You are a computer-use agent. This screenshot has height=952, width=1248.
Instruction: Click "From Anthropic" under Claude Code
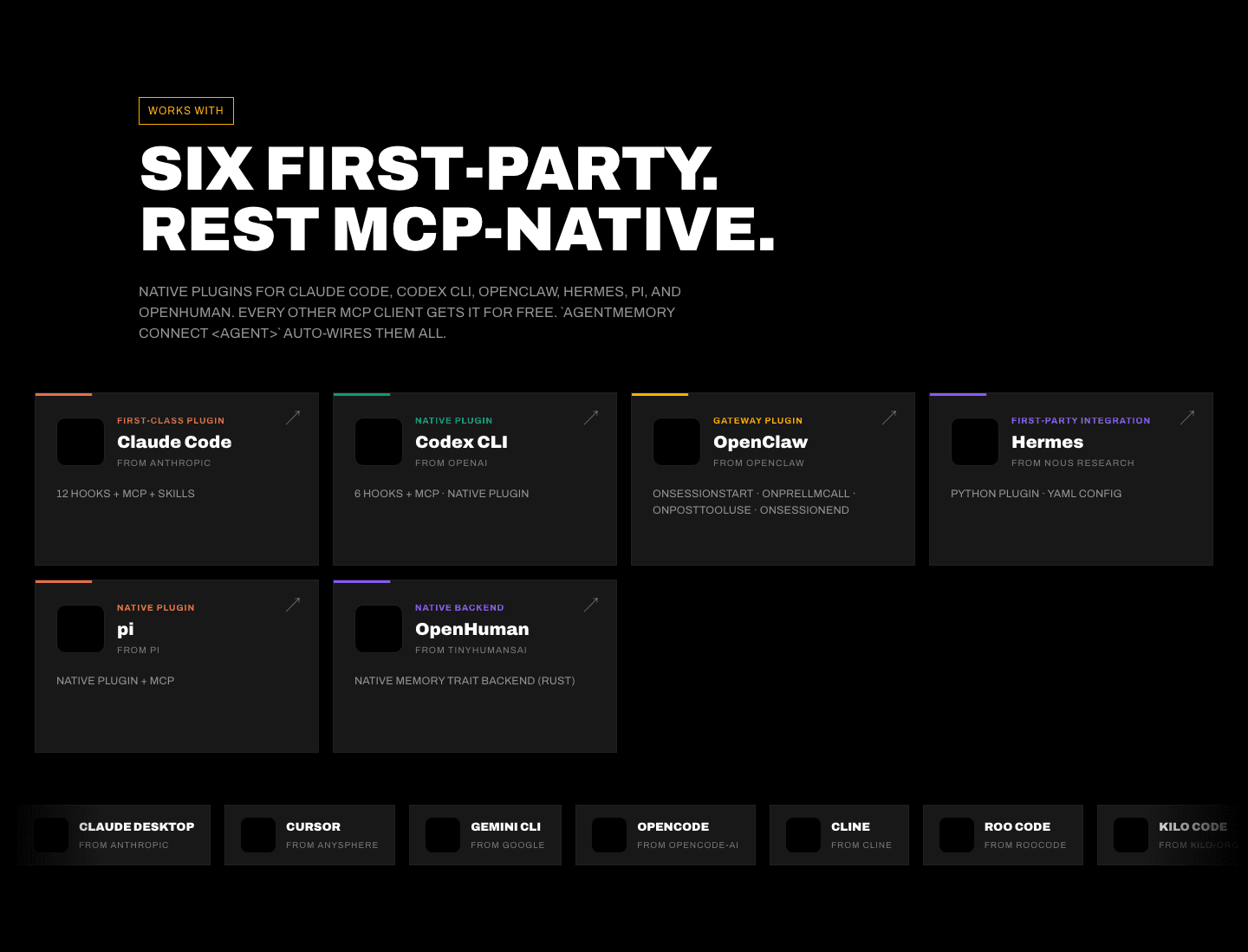click(164, 463)
